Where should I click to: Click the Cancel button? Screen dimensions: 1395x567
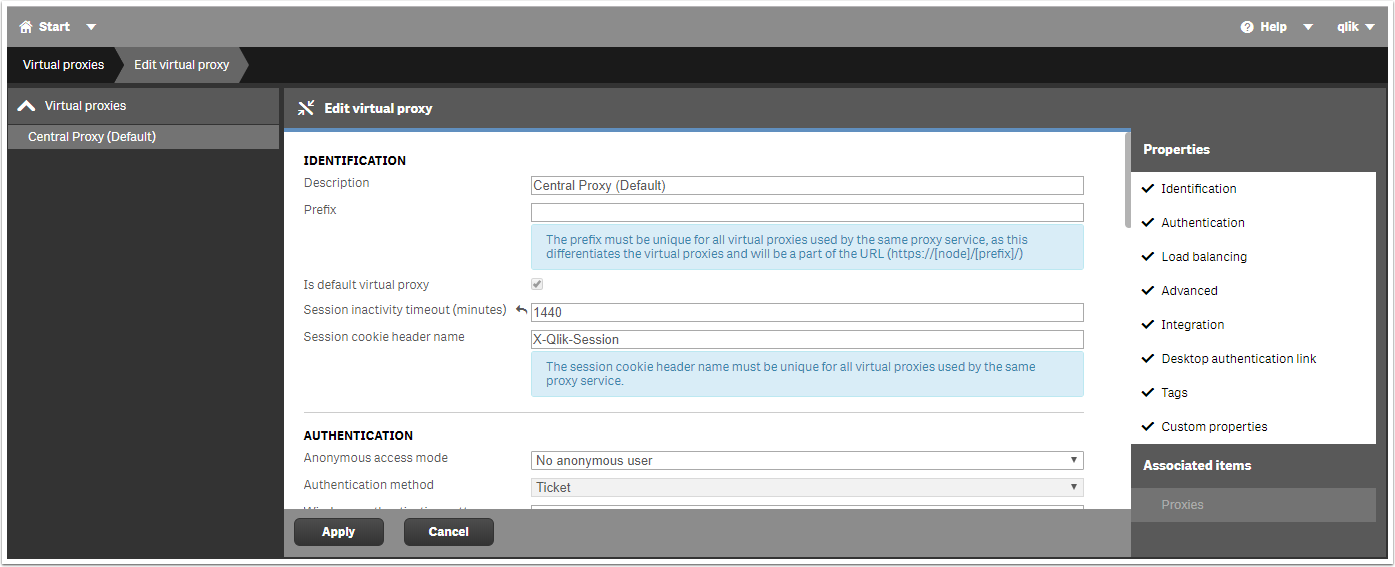pos(448,532)
